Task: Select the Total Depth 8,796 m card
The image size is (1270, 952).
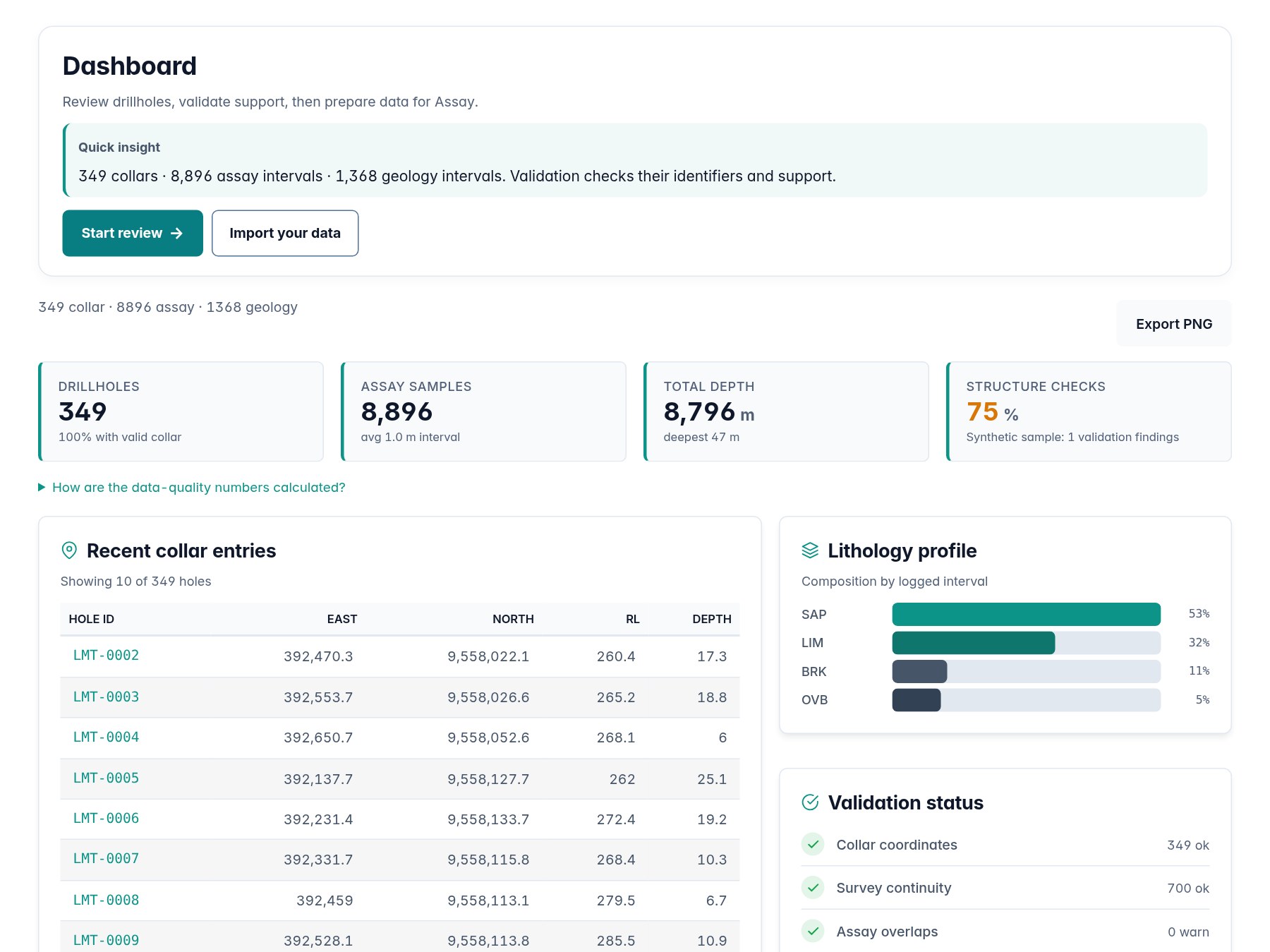Action: pyautogui.click(x=786, y=411)
